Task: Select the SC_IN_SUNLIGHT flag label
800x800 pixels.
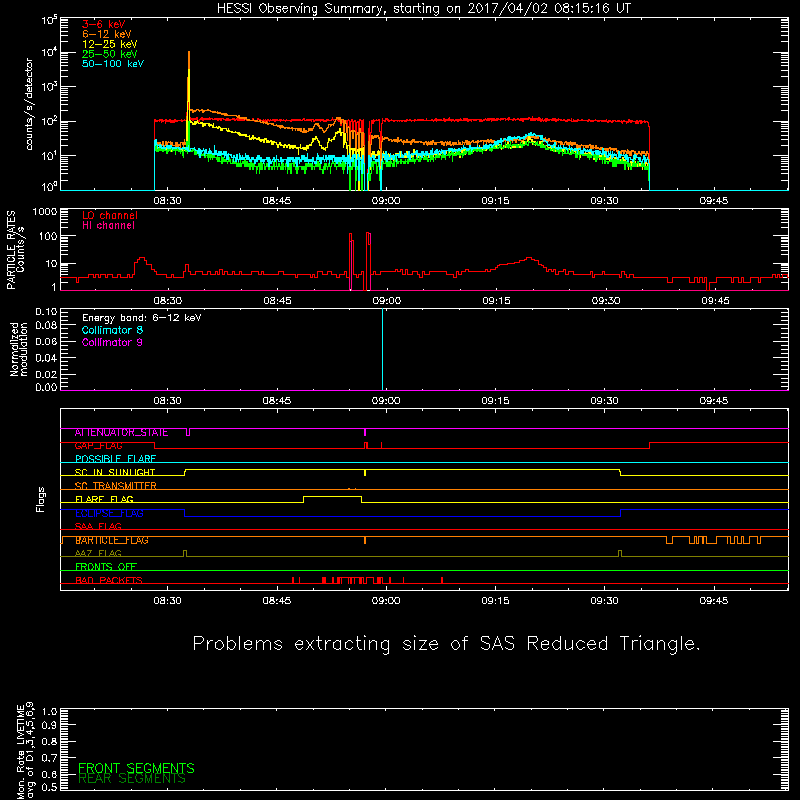Action: click(x=115, y=472)
